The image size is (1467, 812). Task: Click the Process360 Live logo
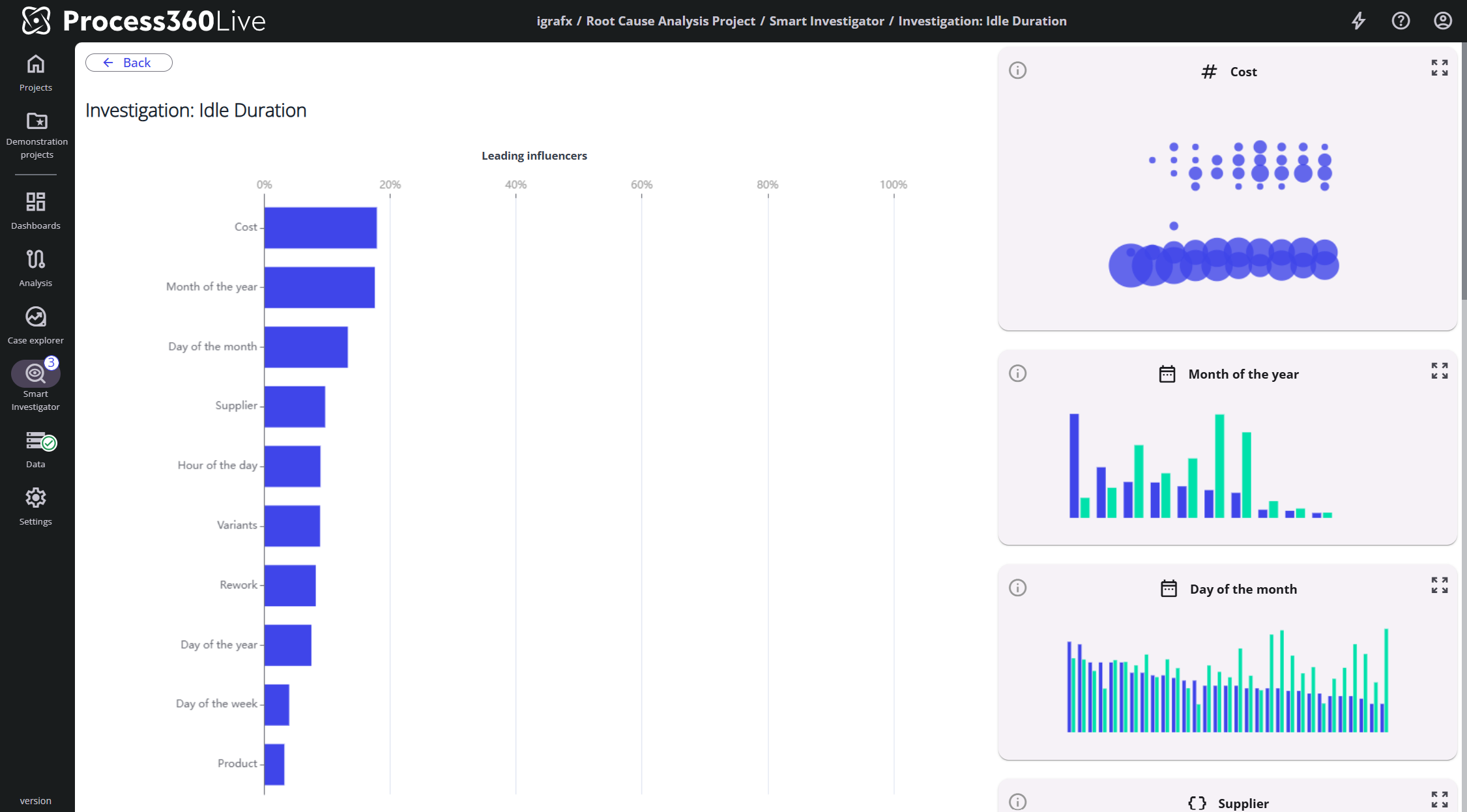click(143, 21)
